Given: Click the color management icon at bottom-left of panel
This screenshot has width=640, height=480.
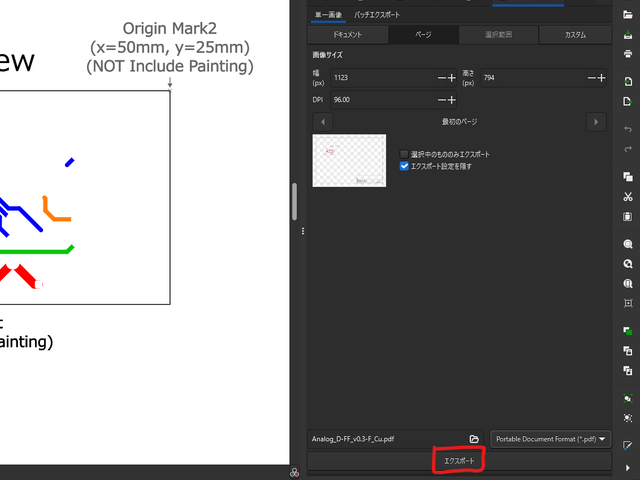Looking at the screenshot, I should (x=295, y=472).
